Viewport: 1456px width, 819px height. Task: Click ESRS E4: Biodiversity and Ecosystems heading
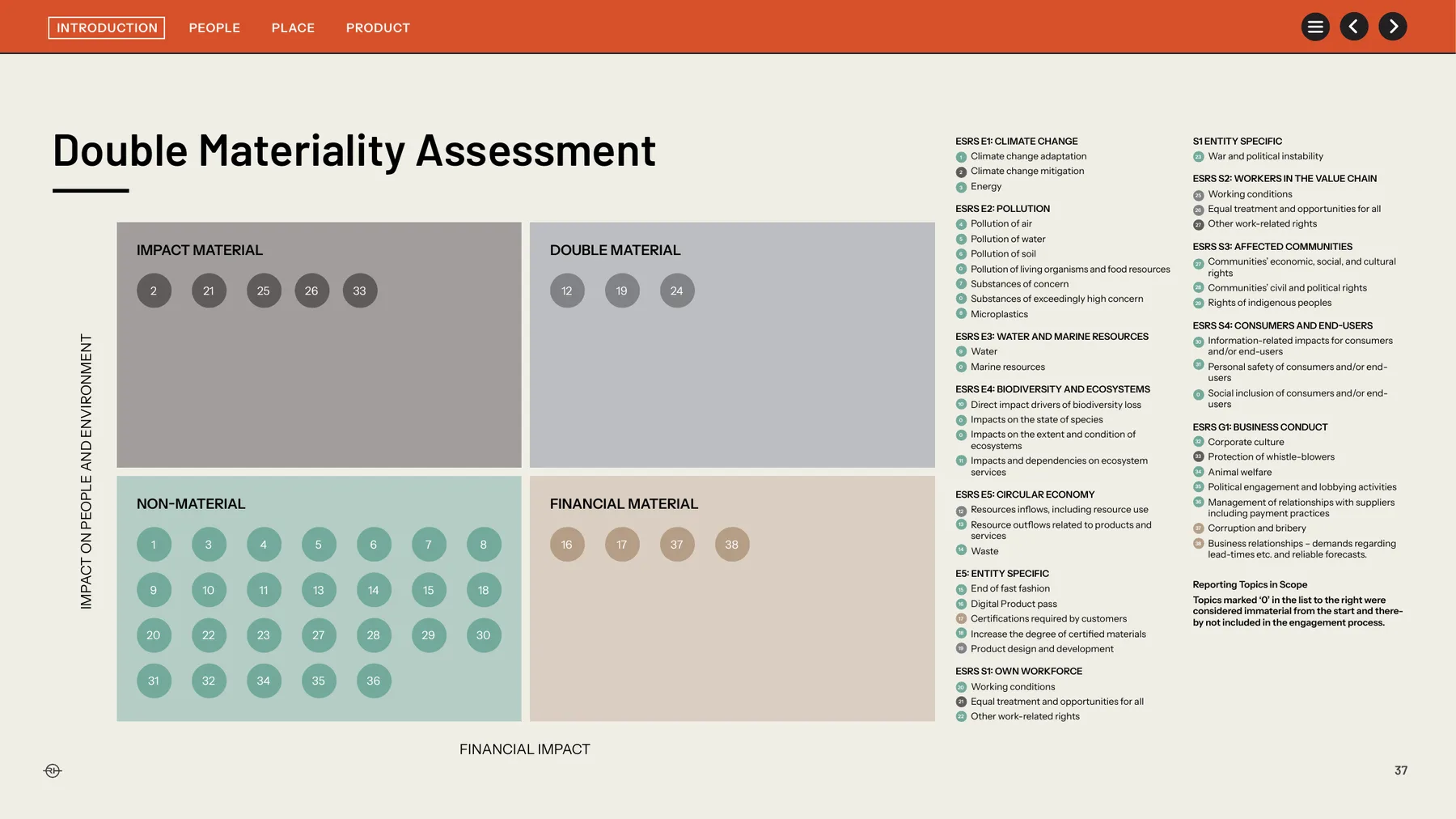tap(1052, 389)
